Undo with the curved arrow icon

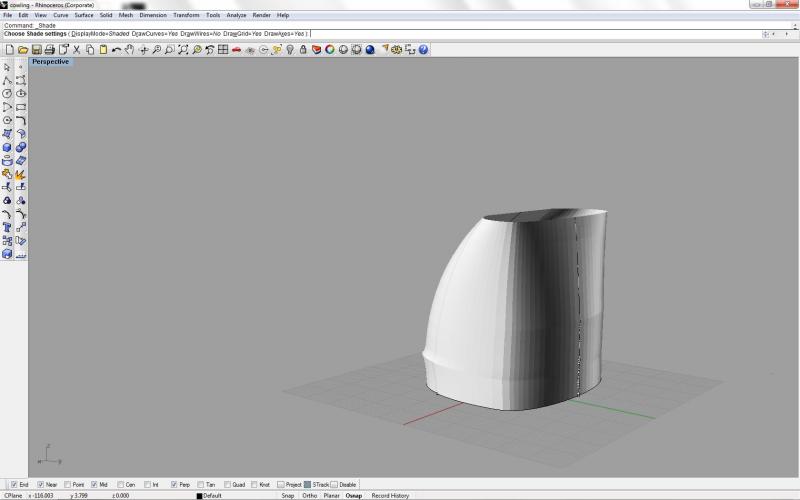[116, 49]
